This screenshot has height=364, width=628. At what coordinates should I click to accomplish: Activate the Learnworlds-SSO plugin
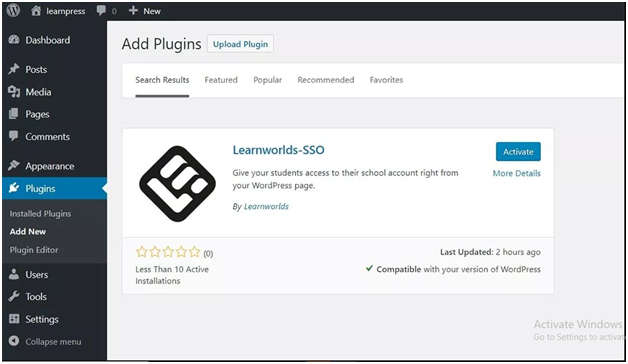click(x=518, y=152)
